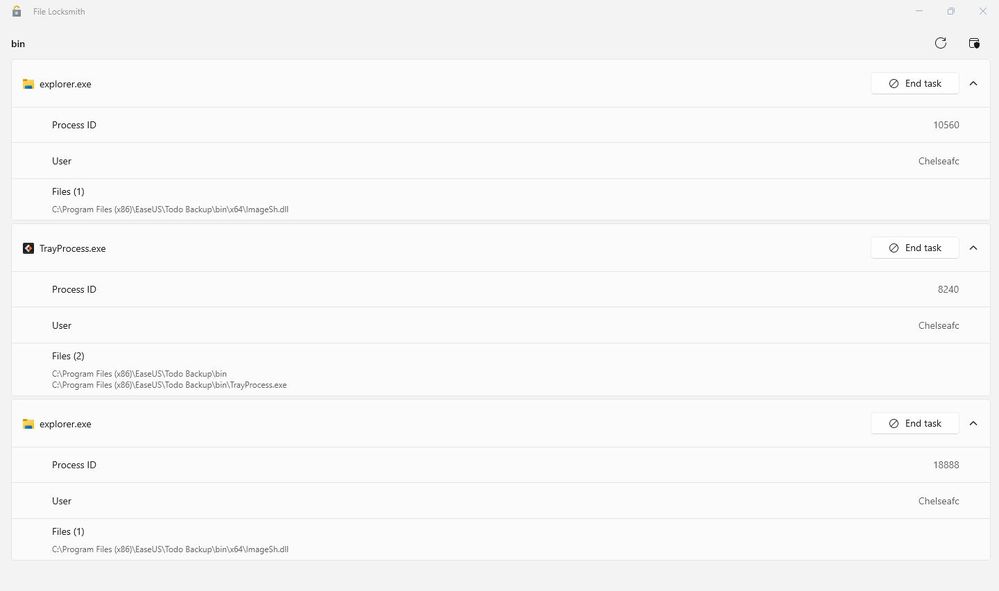Click the TrayProcess.exe process name

(x=72, y=248)
